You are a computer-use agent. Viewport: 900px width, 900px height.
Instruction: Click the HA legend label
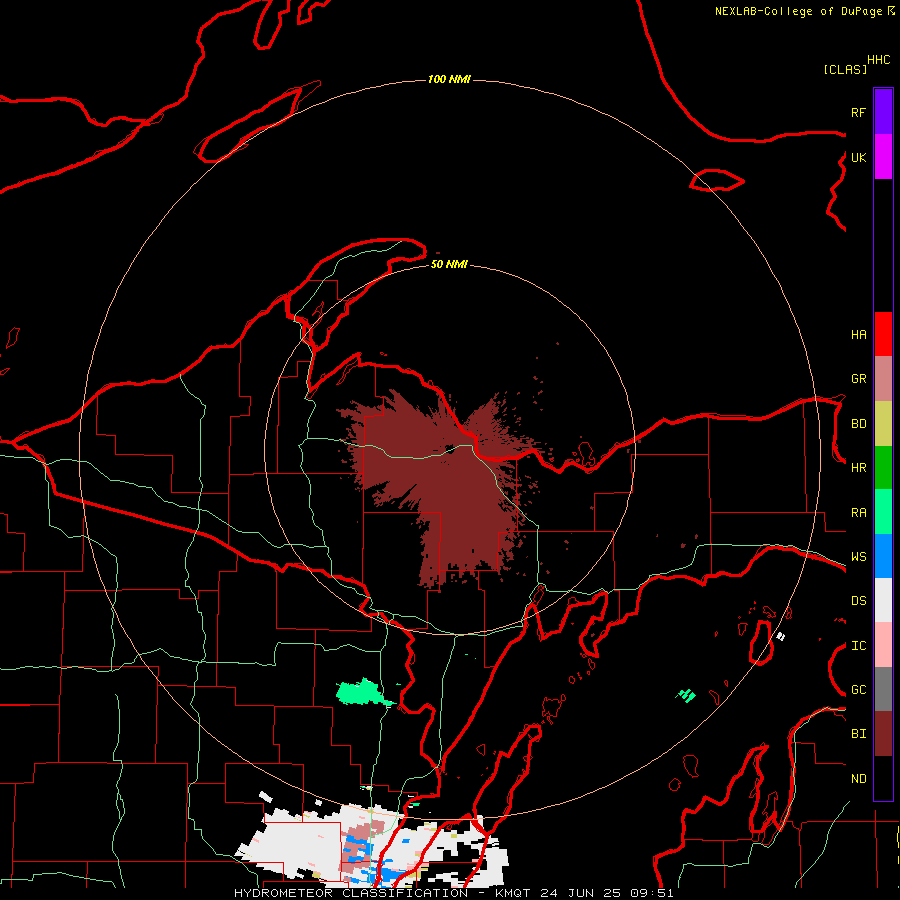point(859,334)
